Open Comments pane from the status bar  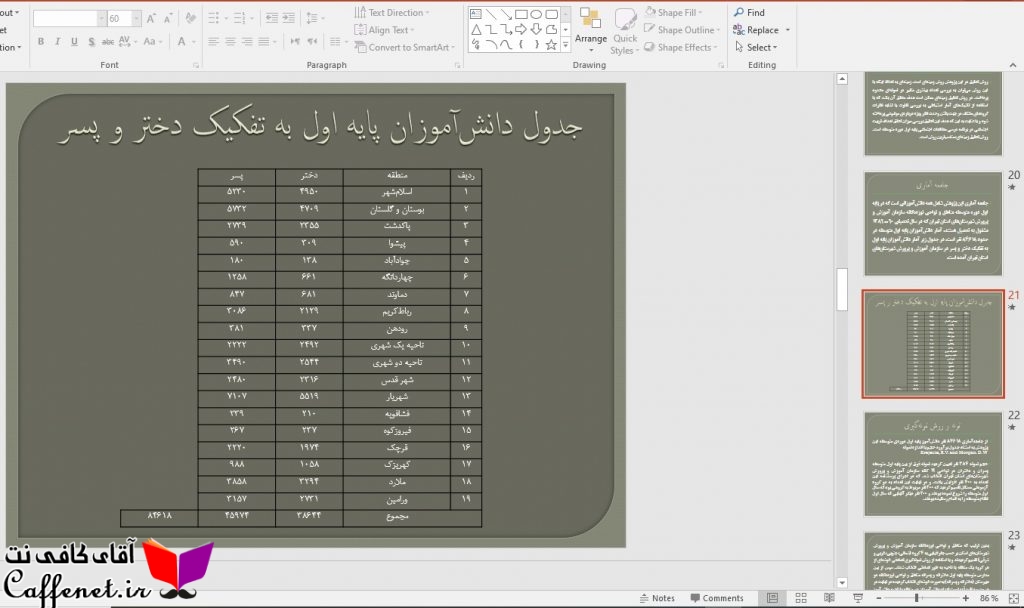[716, 598]
